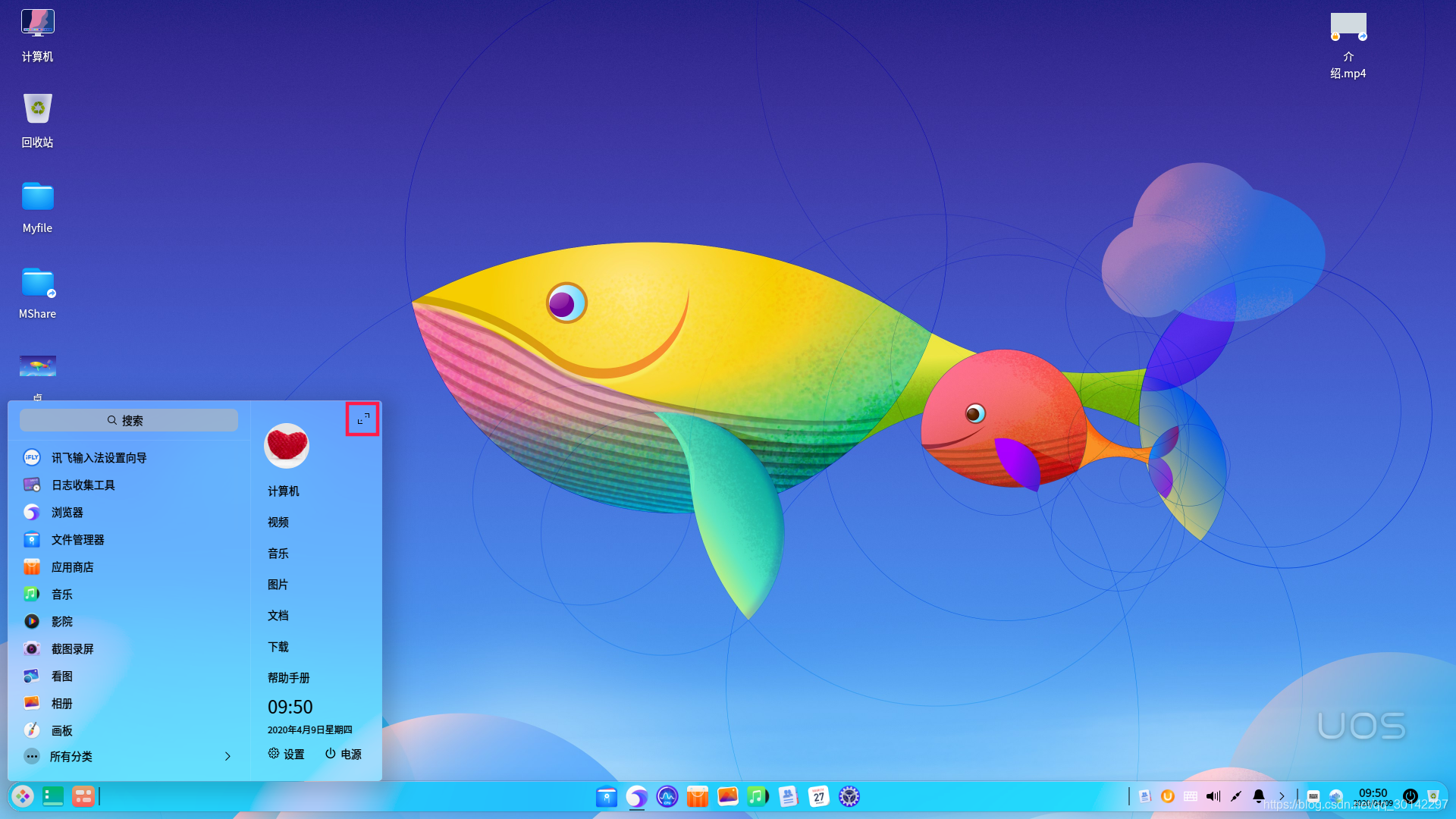
Task: Open the launcher button in the dock
Action: tap(23, 796)
